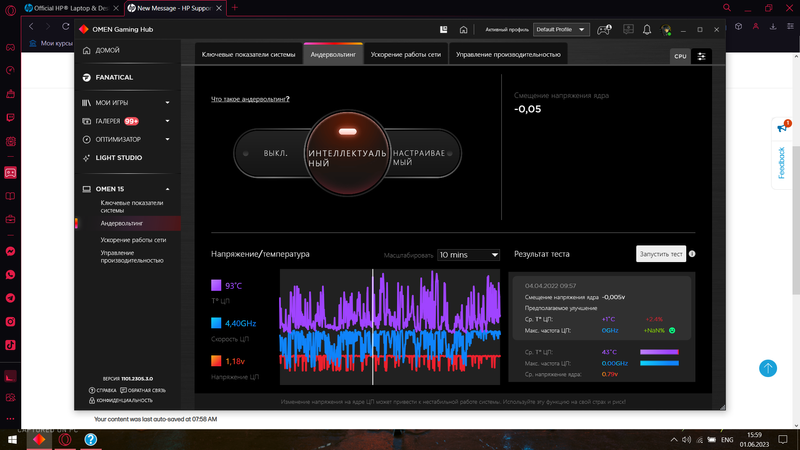This screenshot has width=800, height=450.
Task: Open the notifications bell in OMEN Hub
Action: pos(647,30)
